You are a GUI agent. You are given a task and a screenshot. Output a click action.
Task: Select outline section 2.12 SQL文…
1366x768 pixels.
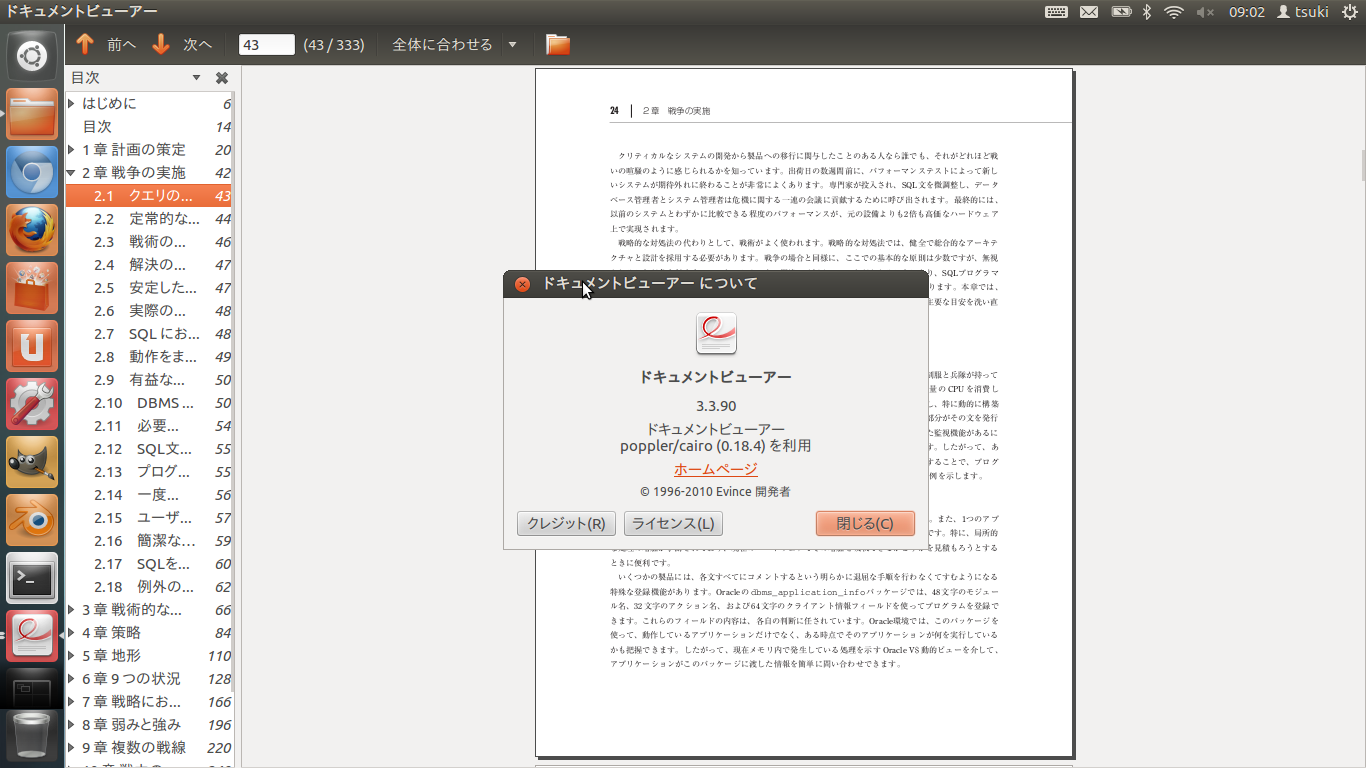coord(149,449)
